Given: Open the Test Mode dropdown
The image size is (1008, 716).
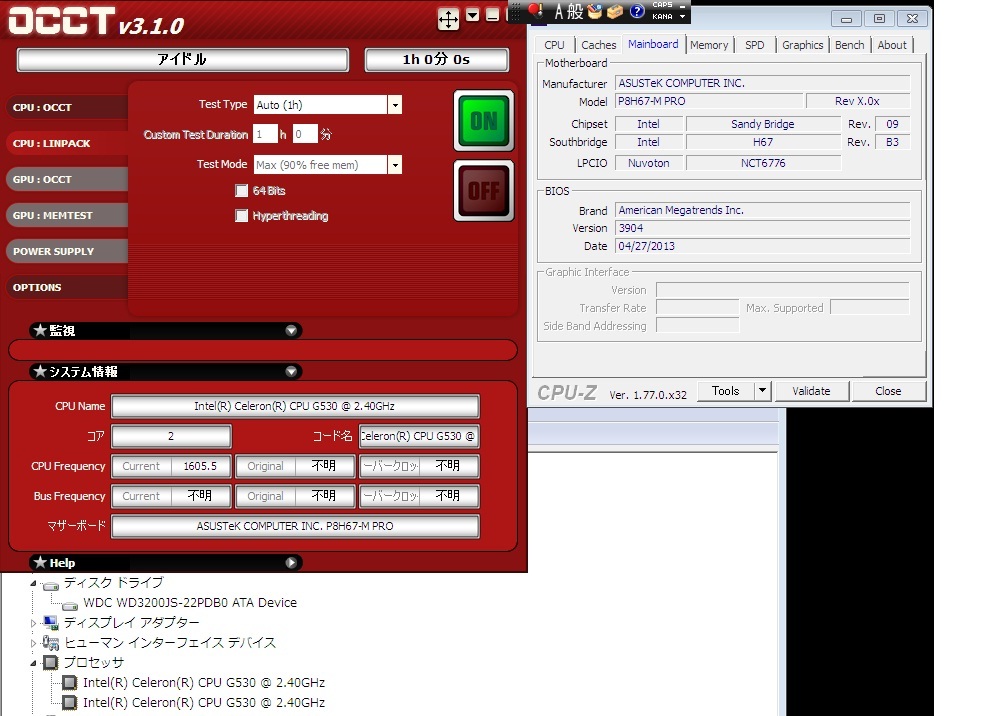Looking at the screenshot, I should [x=395, y=165].
